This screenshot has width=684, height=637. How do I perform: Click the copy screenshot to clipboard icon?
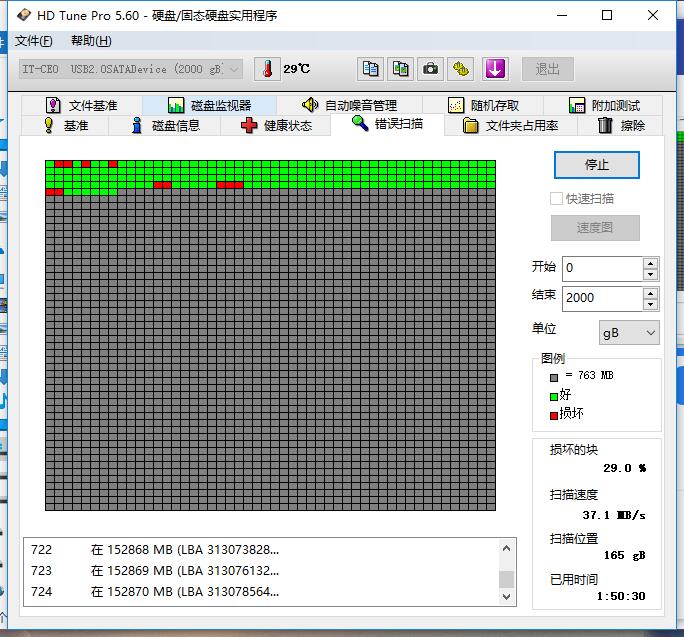click(x=401, y=69)
